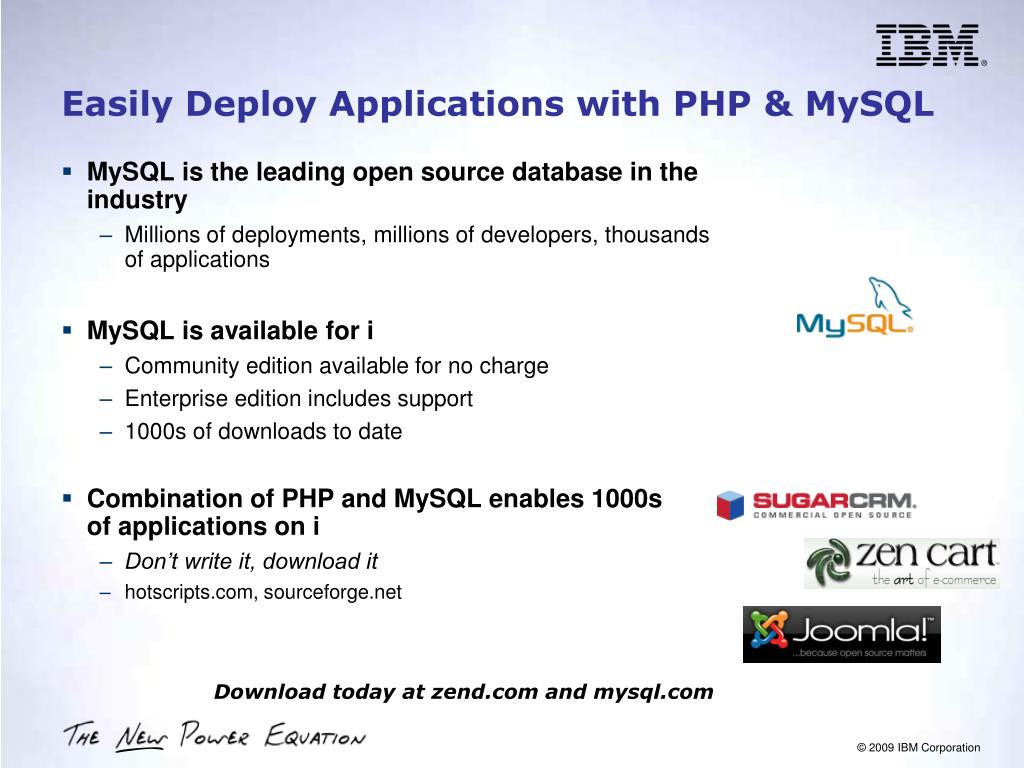This screenshot has width=1024, height=768.
Task: Click the 'MySQL is available for i' bullet
Action: pos(230,330)
